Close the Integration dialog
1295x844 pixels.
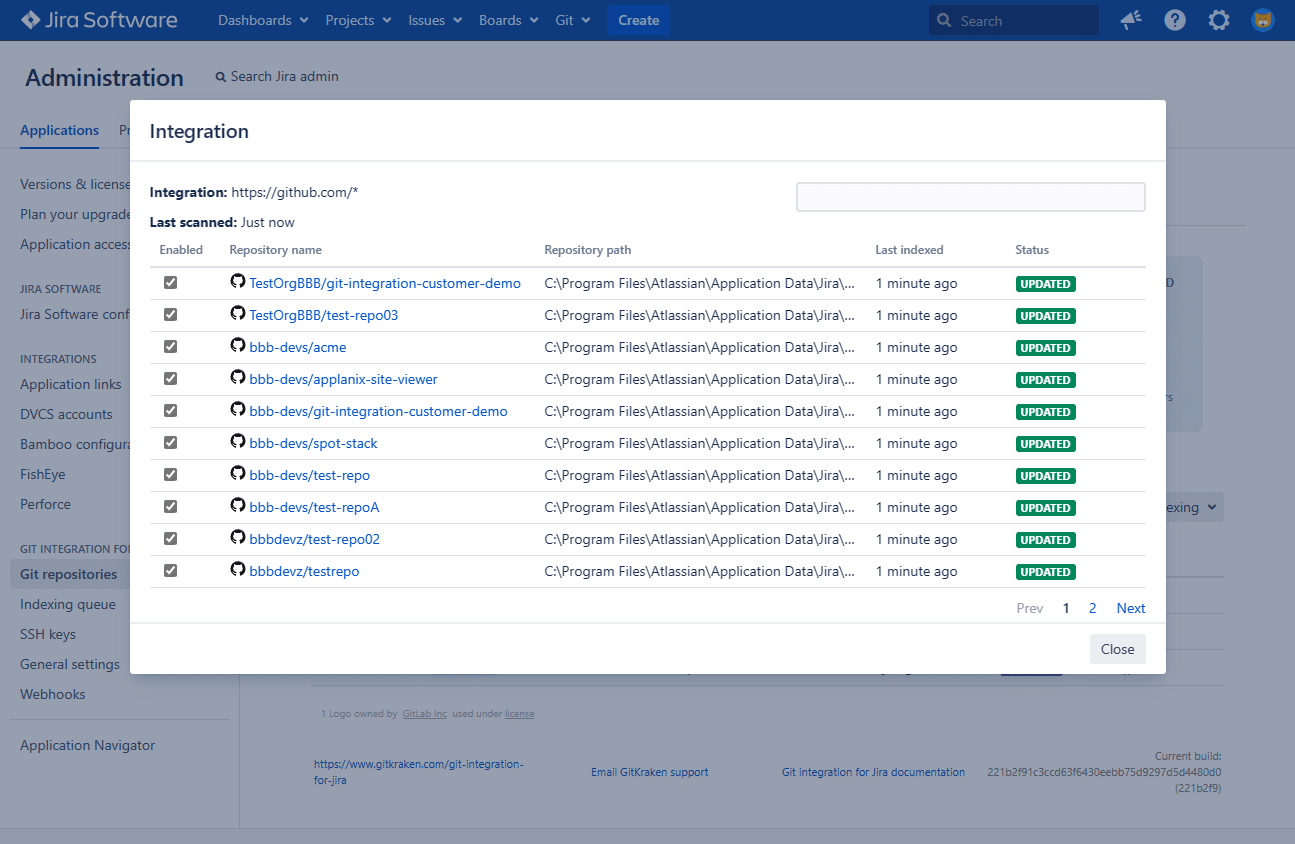pos(1117,649)
